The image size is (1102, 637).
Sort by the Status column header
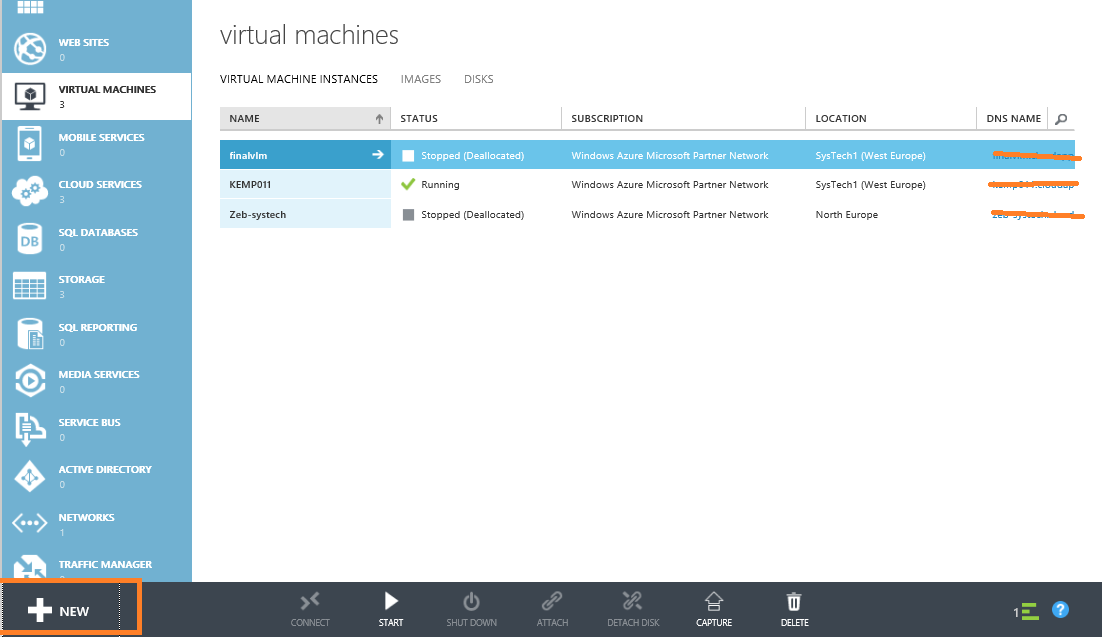point(477,118)
